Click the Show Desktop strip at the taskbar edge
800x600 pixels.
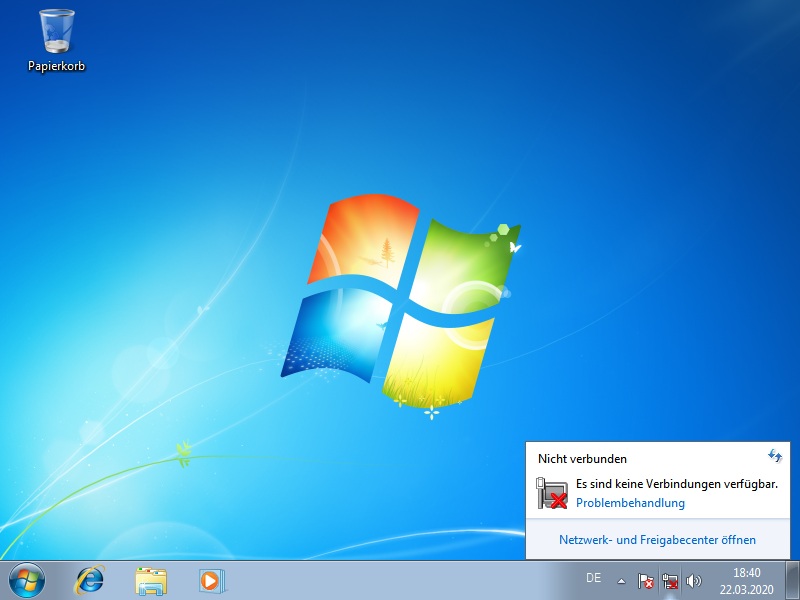(792, 581)
